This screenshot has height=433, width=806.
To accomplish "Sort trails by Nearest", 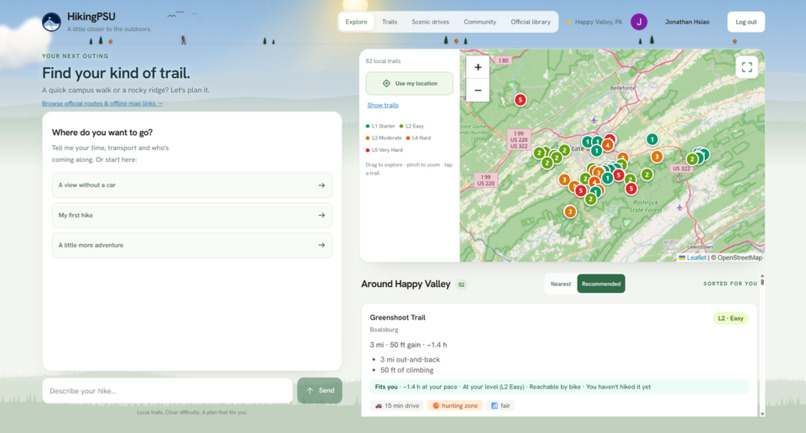I will (x=561, y=284).
